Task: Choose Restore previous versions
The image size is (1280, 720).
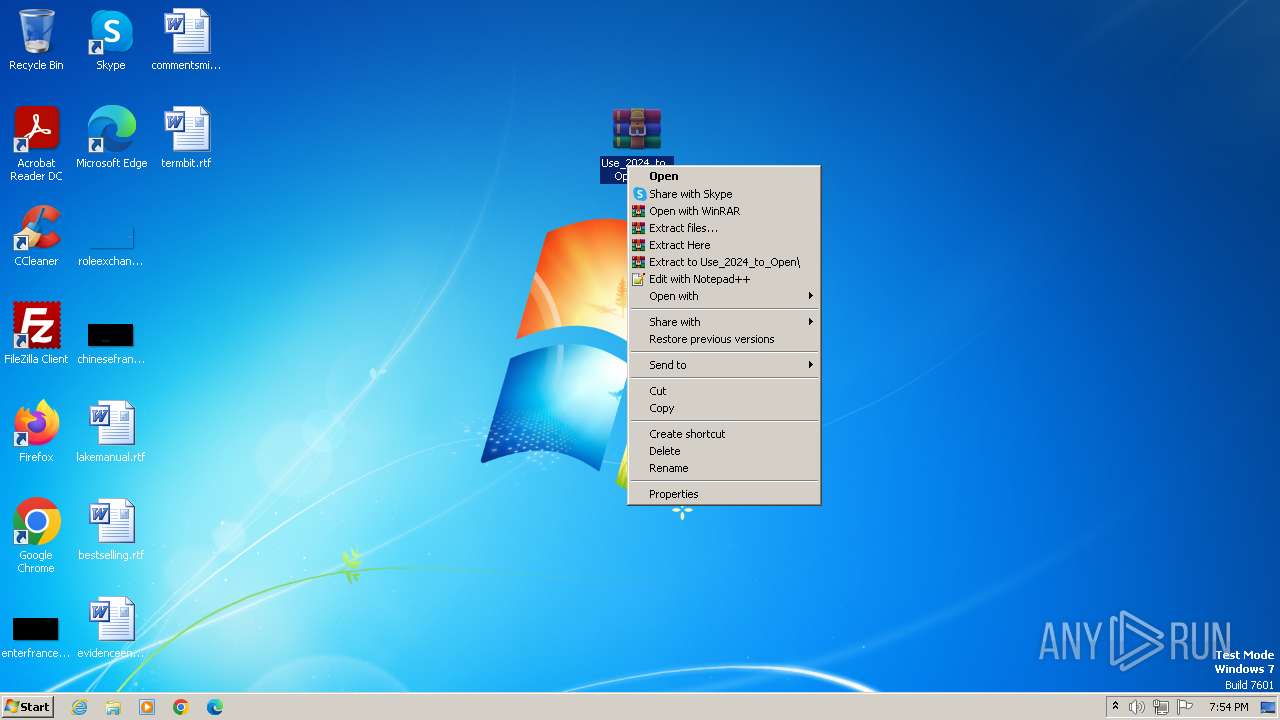Action: click(x=724, y=339)
